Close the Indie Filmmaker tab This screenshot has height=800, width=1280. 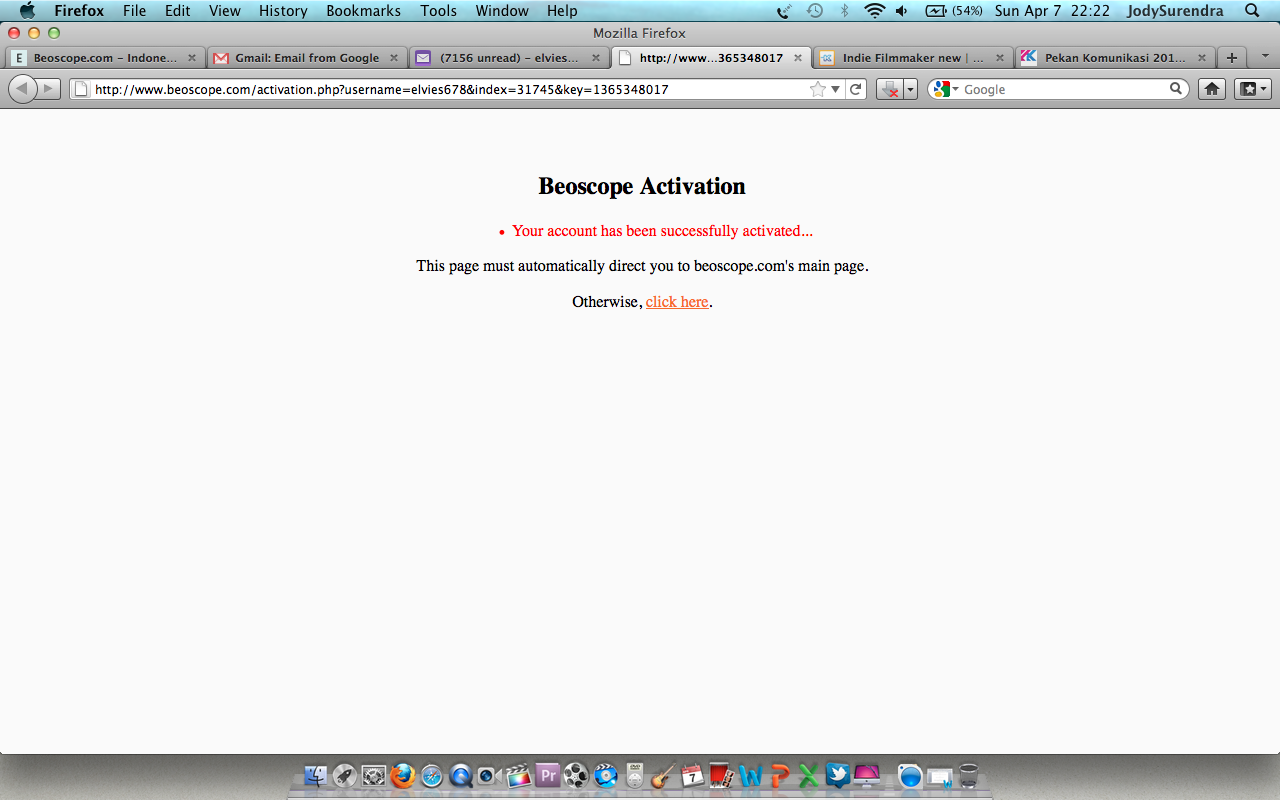(x=999, y=58)
